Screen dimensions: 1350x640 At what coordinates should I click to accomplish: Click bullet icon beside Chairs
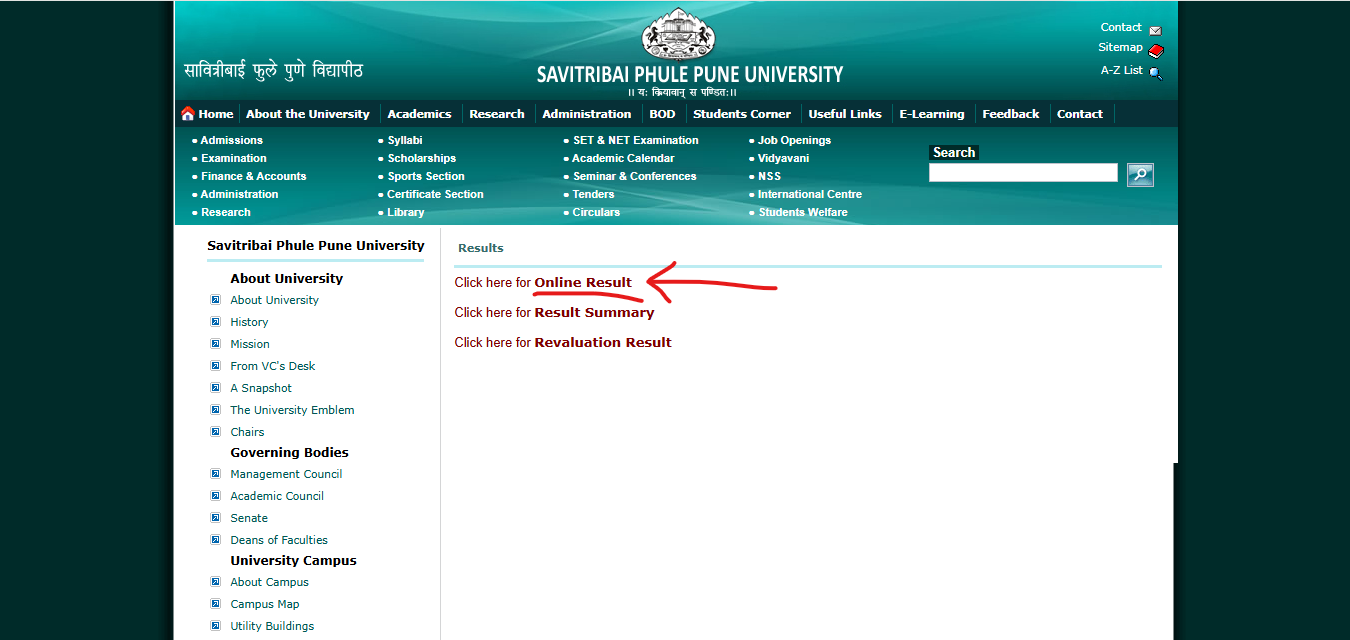[215, 432]
